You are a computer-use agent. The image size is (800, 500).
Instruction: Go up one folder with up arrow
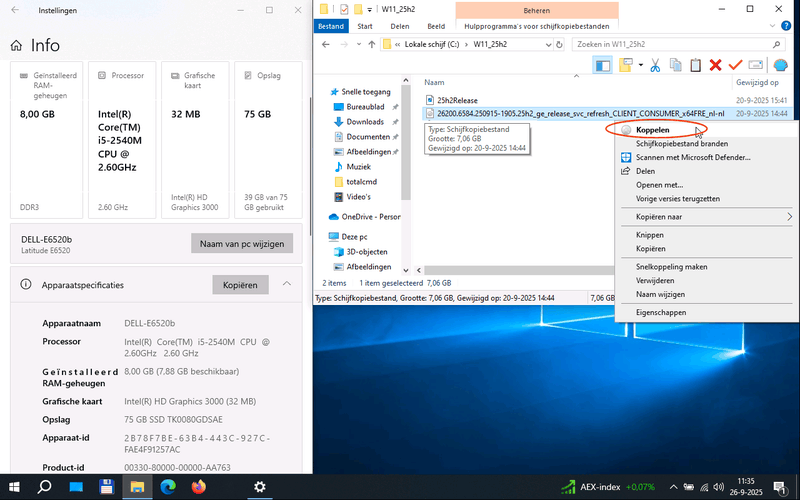tap(372, 44)
